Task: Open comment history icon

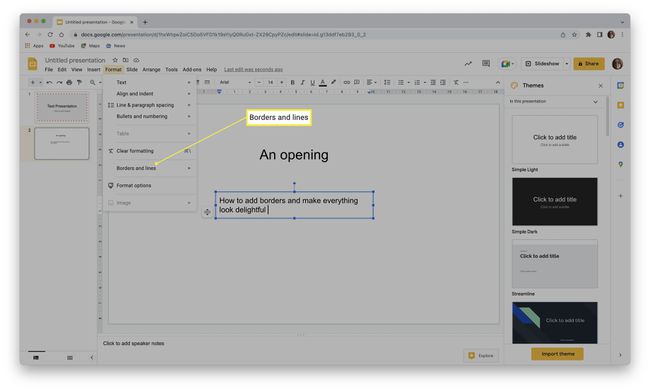Action: click(x=486, y=63)
